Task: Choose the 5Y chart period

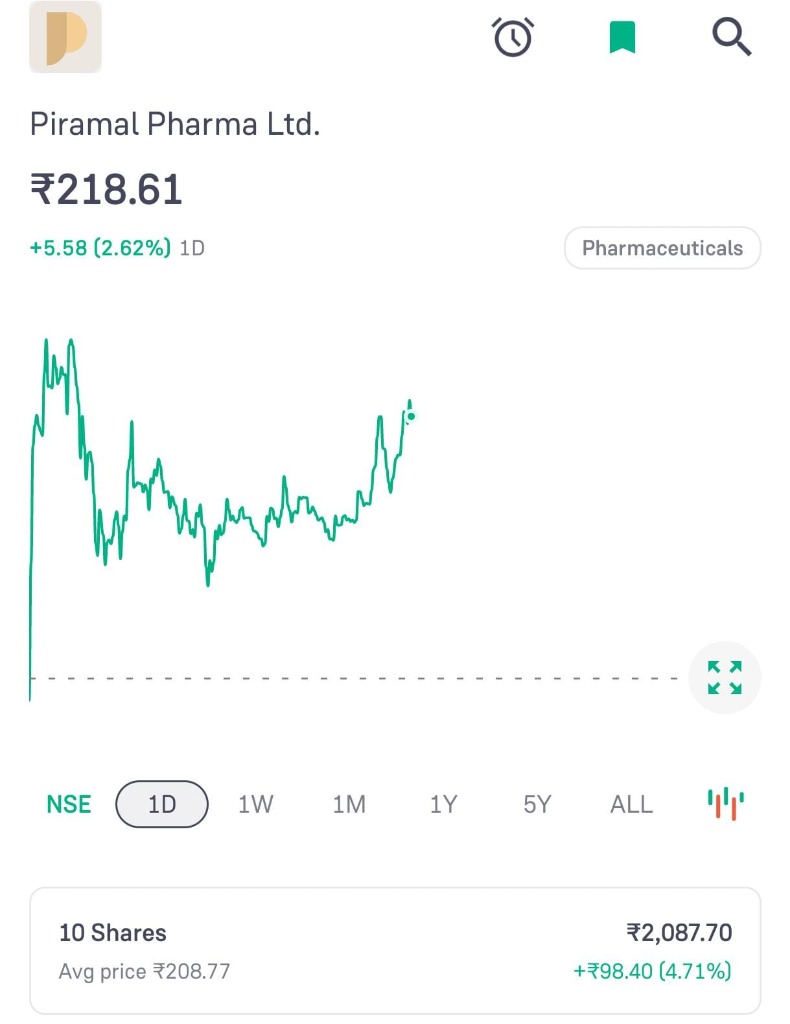Action: pyautogui.click(x=537, y=804)
